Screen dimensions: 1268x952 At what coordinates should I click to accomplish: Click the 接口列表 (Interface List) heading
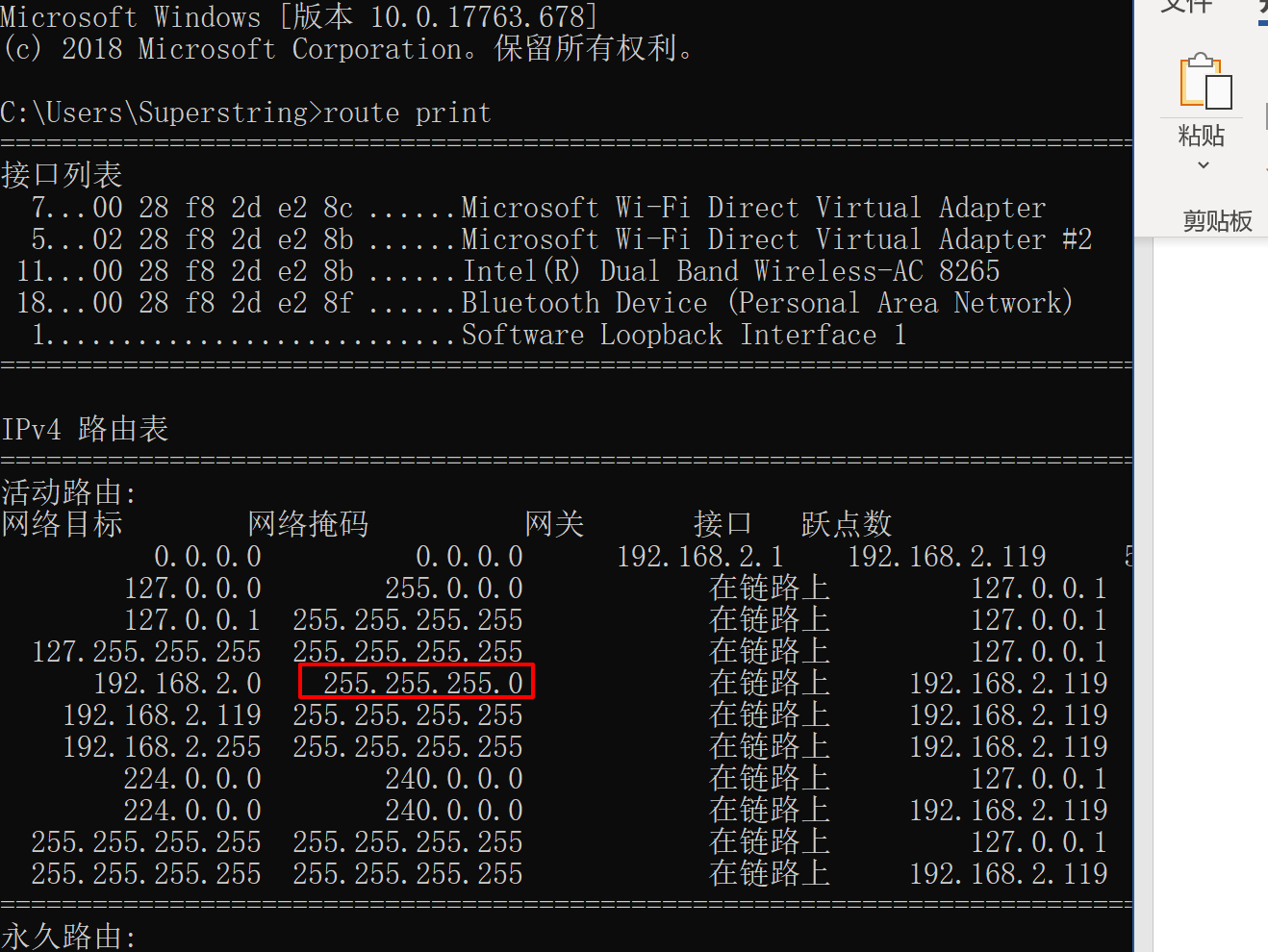62,175
